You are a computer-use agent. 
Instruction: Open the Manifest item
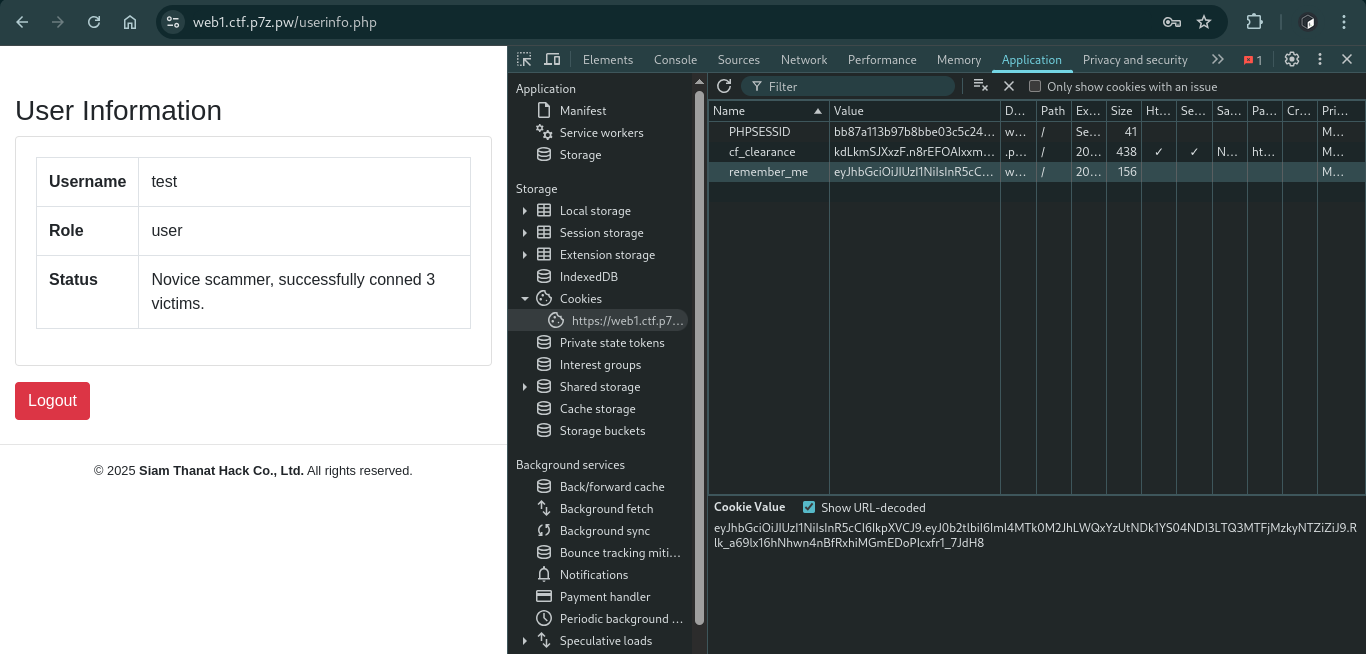coord(583,111)
